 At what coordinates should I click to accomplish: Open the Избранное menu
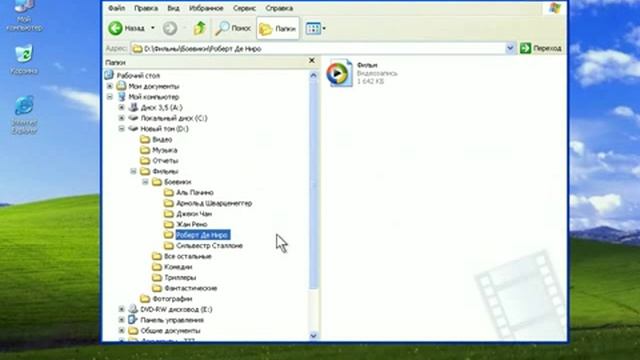tap(206, 8)
